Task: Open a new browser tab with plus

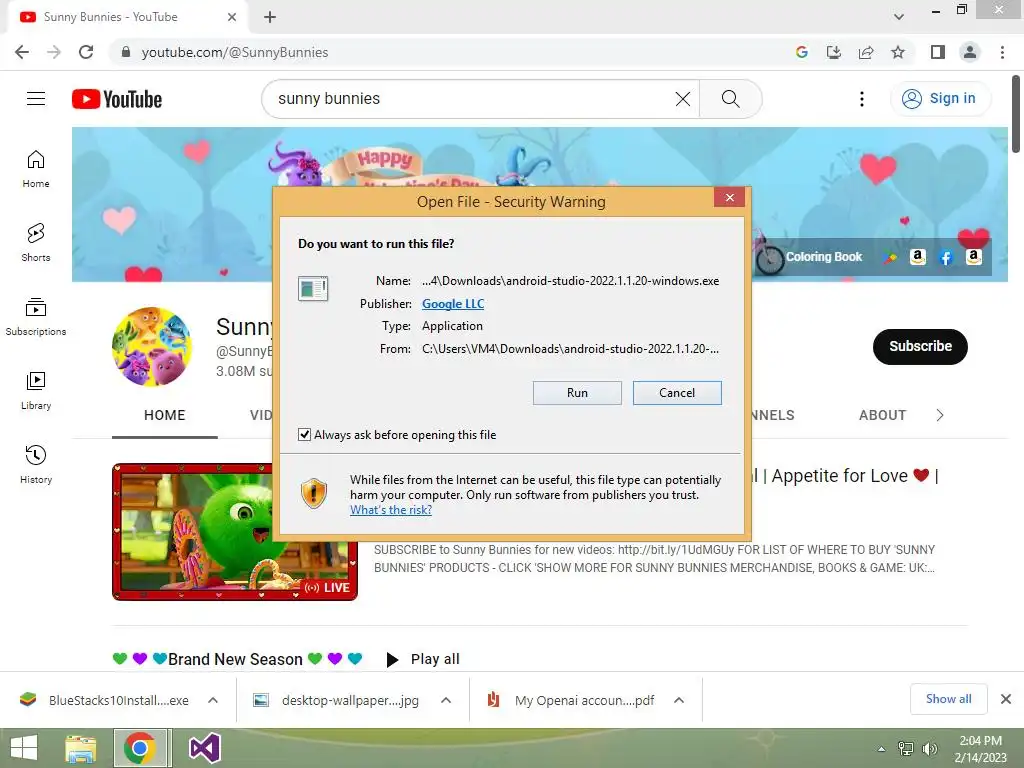Action: [270, 17]
